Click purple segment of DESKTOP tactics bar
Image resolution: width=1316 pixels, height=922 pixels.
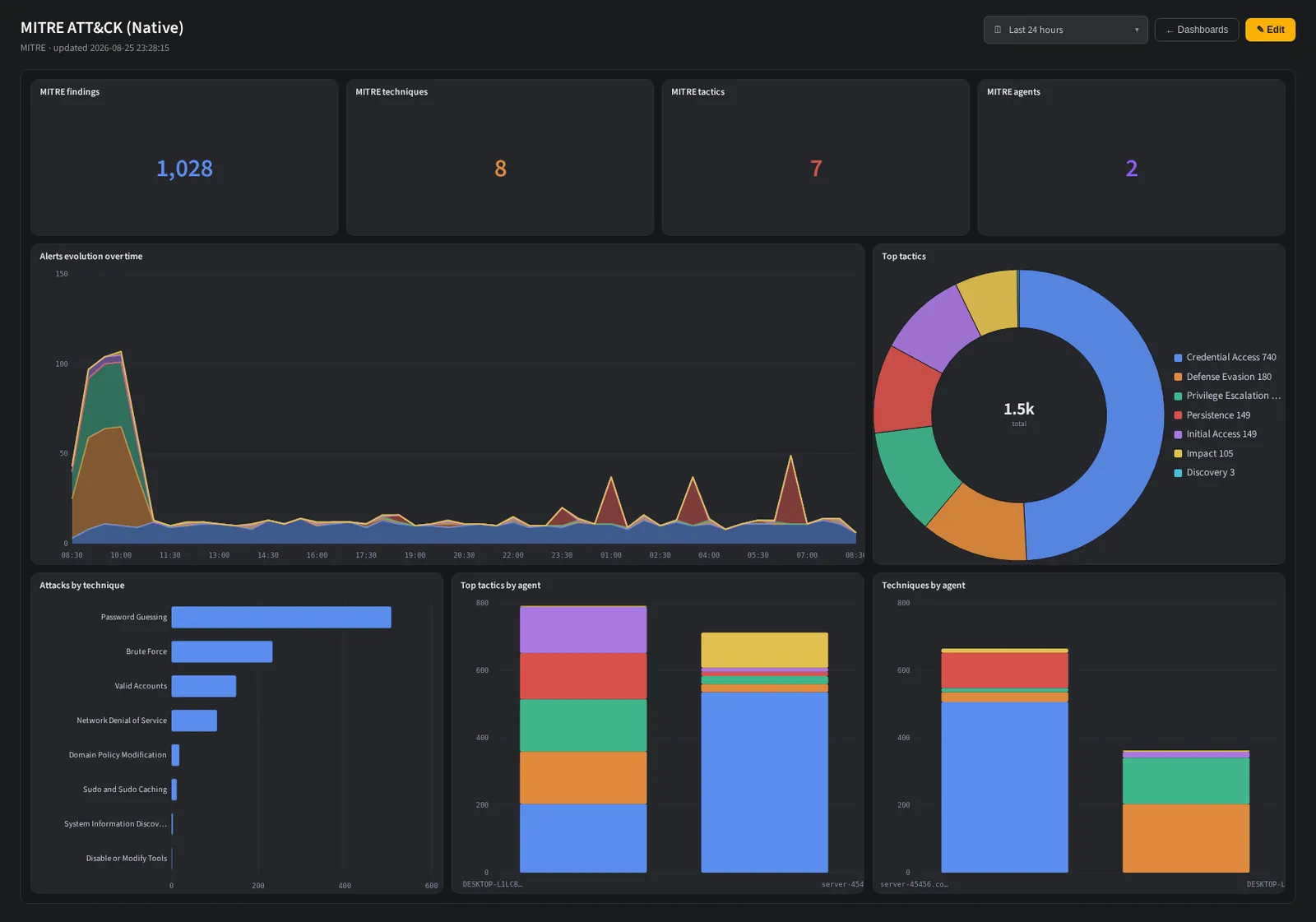coord(583,630)
